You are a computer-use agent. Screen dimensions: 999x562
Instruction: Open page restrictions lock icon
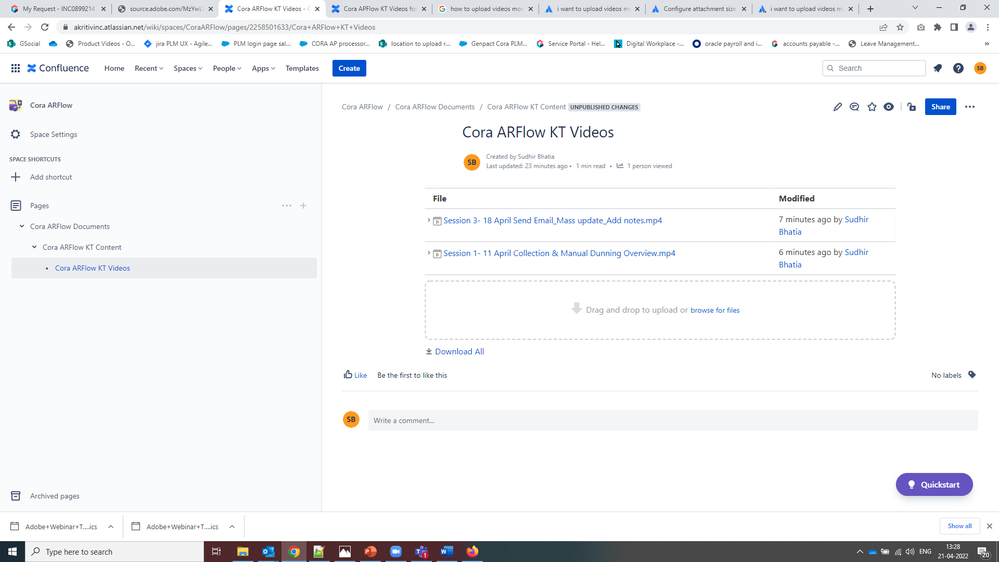[x=912, y=107]
